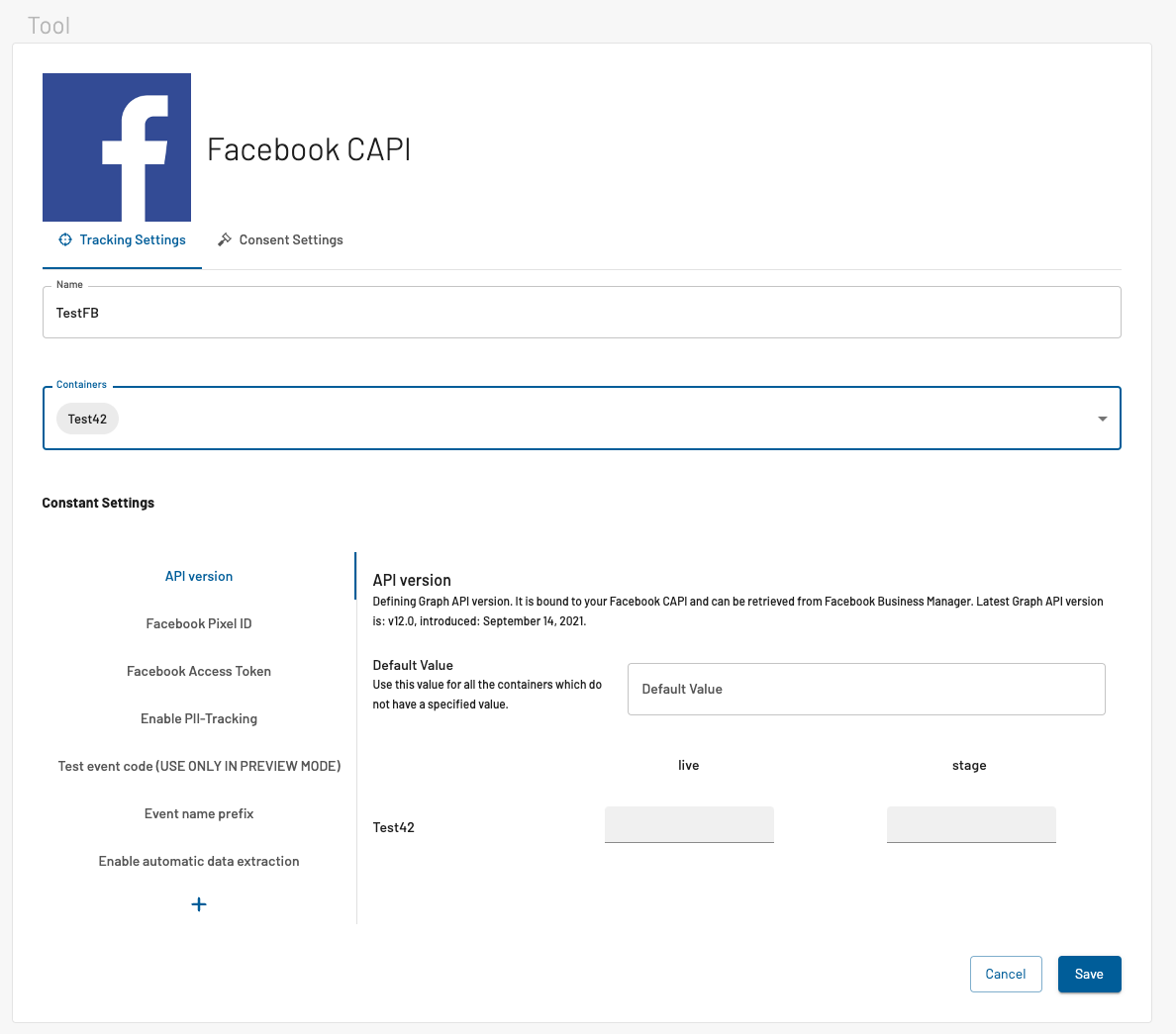Click the Default Value input field
The width and height of the screenshot is (1176, 1034).
(x=866, y=689)
